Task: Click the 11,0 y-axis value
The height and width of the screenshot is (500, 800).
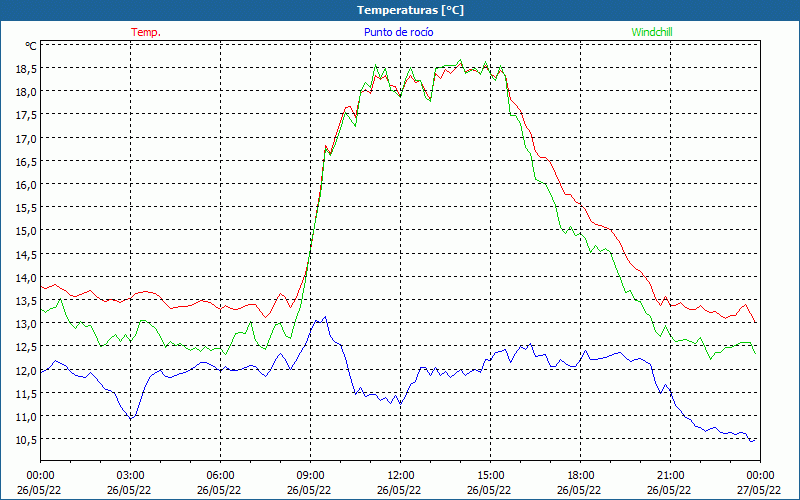Action: coord(27,416)
